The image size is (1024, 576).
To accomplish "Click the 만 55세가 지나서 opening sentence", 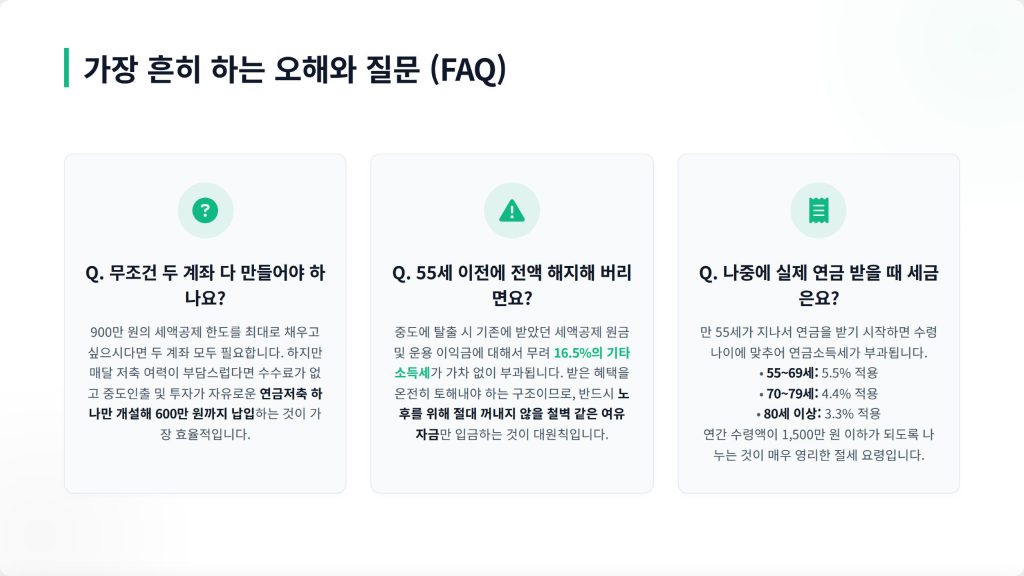I will click(818, 342).
